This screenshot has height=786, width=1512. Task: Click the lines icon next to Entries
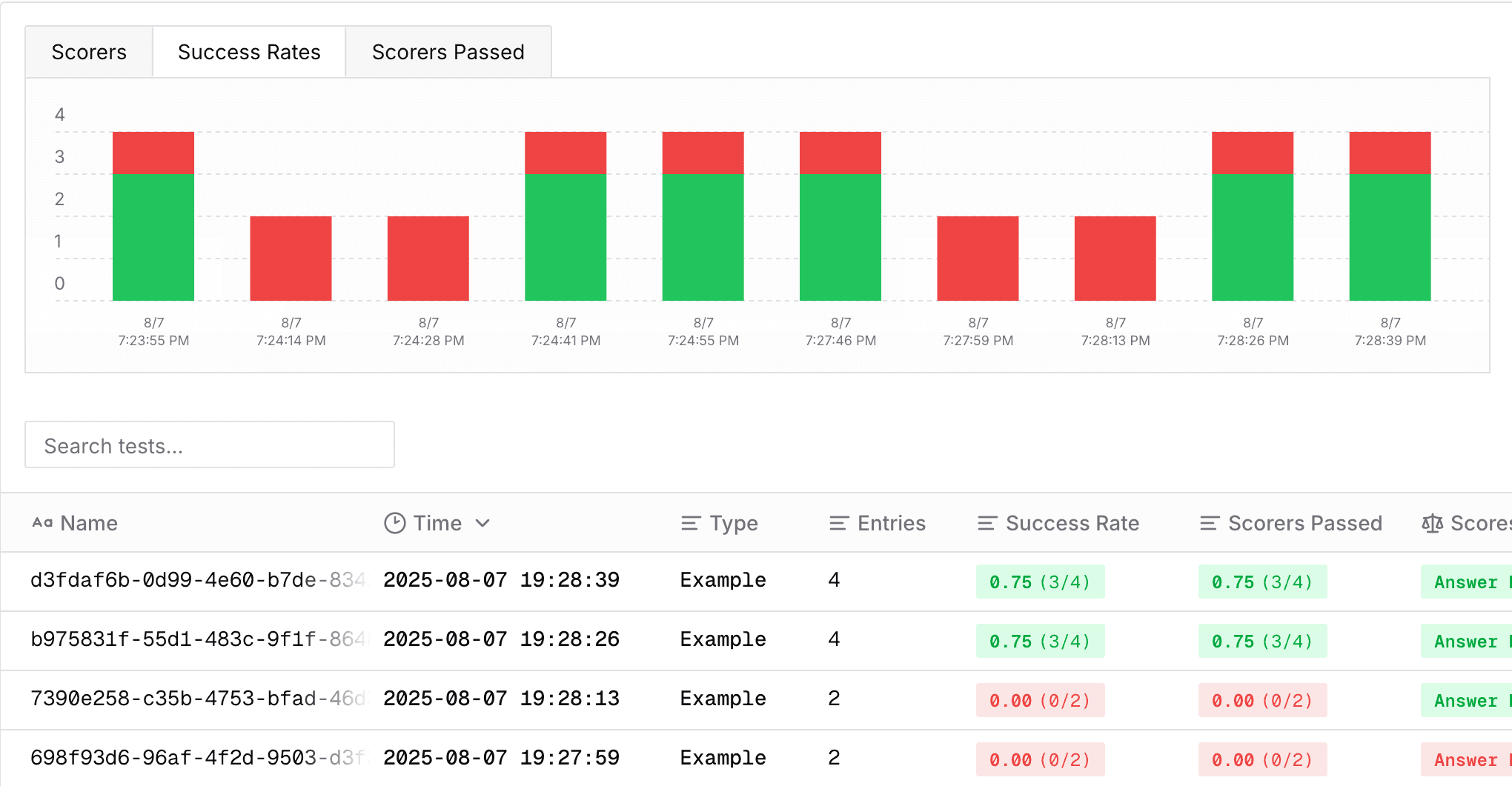tap(838, 524)
